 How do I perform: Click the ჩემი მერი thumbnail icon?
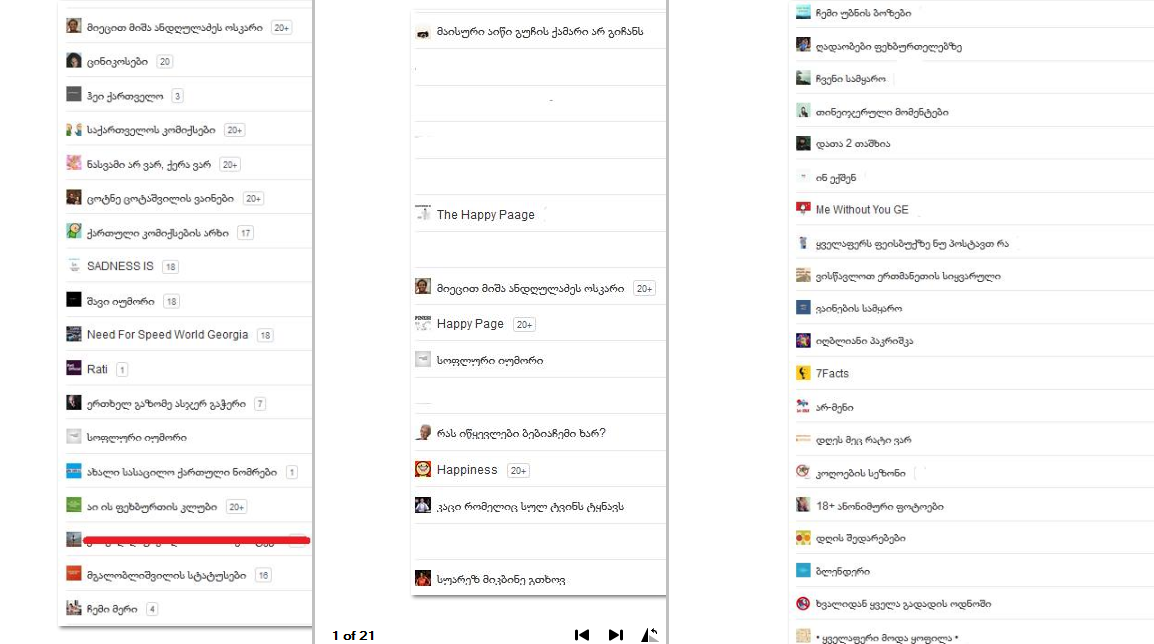click(x=74, y=608)
